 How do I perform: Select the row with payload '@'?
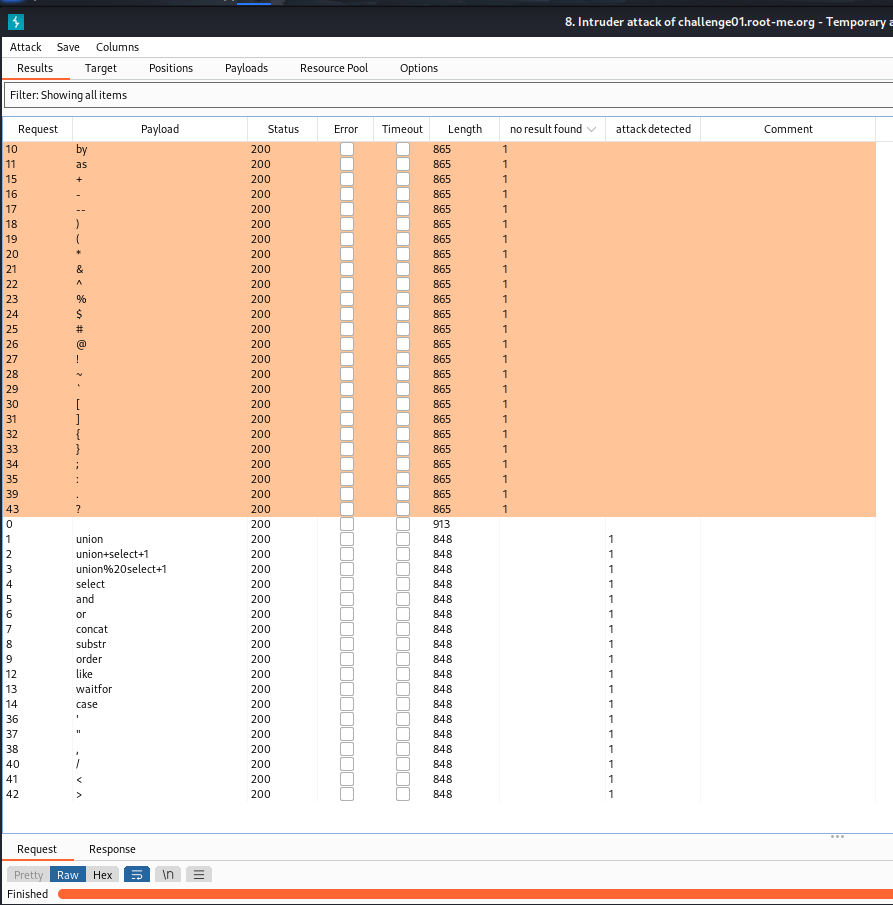pyautogui.click(x=439, y=344)
